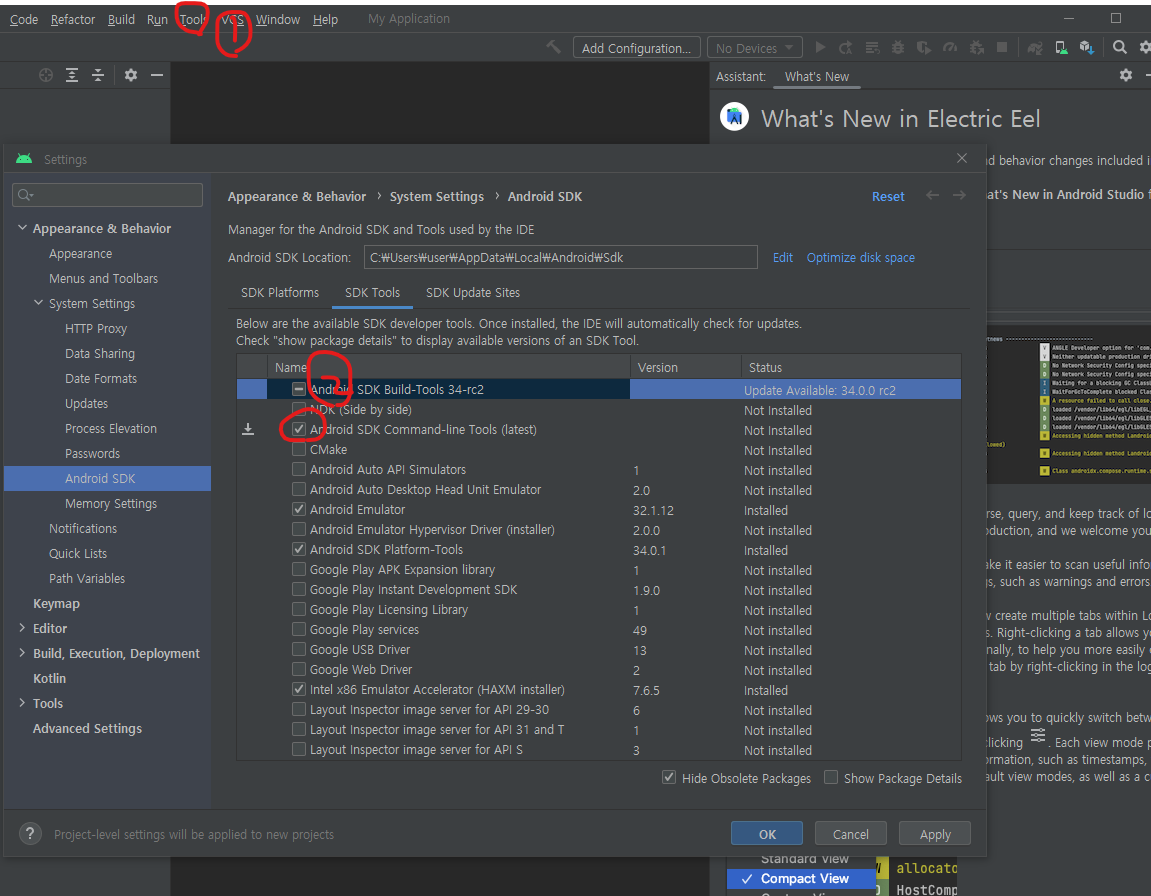
Task: Click the Make Project hammer icon
Action: [x=553, y=48]
